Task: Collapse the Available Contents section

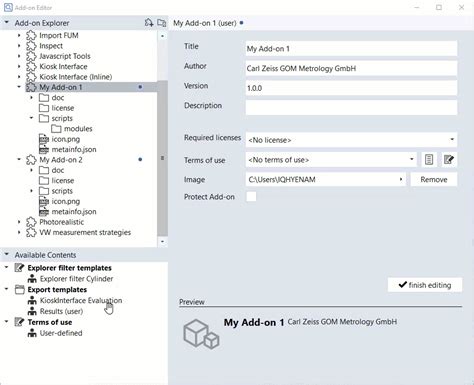Action: [6, 255]
